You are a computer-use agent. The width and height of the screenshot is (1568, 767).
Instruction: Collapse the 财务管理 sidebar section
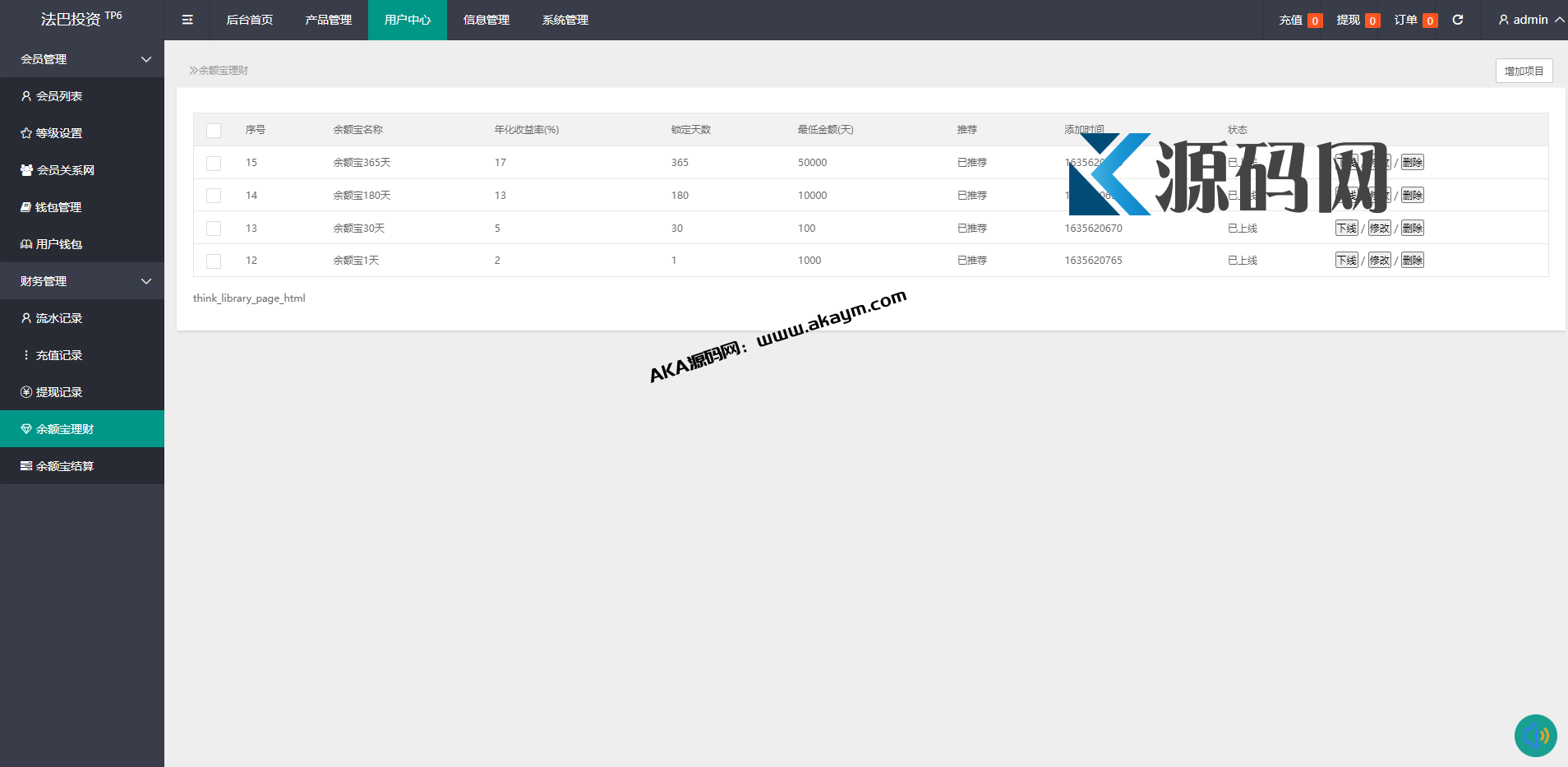(x=146, y=281)
